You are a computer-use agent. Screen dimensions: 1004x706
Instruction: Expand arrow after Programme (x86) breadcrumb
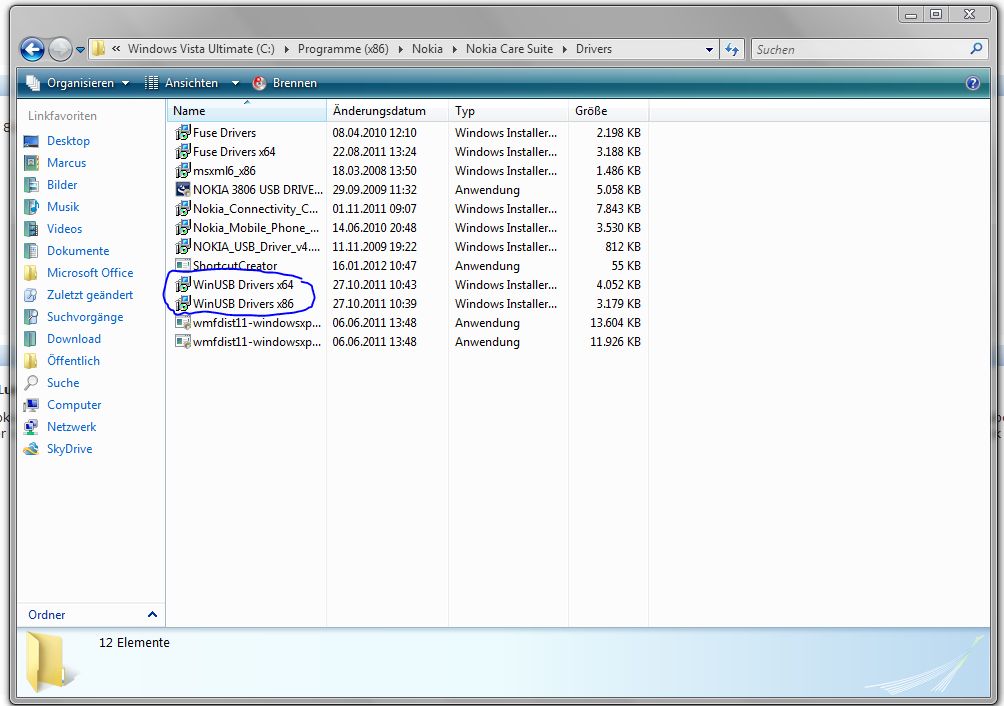click(x=400, y=49)
